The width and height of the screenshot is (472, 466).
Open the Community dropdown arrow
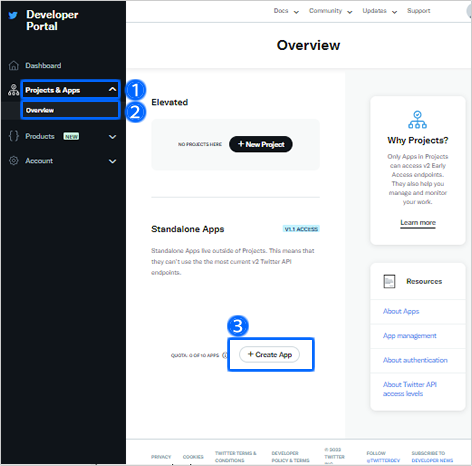(350, 12)
